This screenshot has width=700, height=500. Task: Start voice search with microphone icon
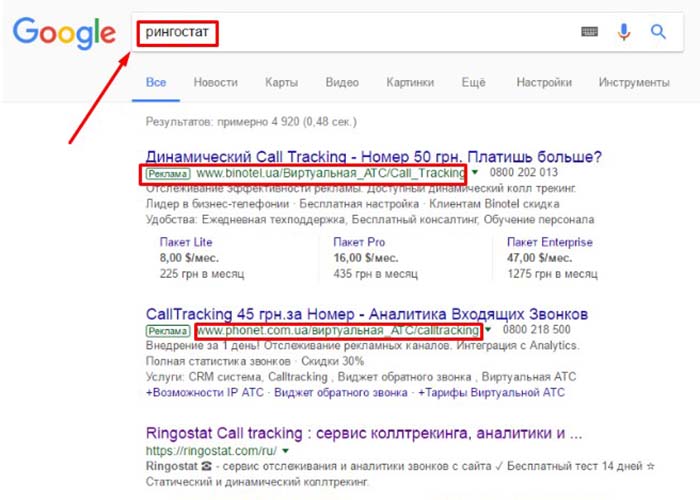(624, 32)
